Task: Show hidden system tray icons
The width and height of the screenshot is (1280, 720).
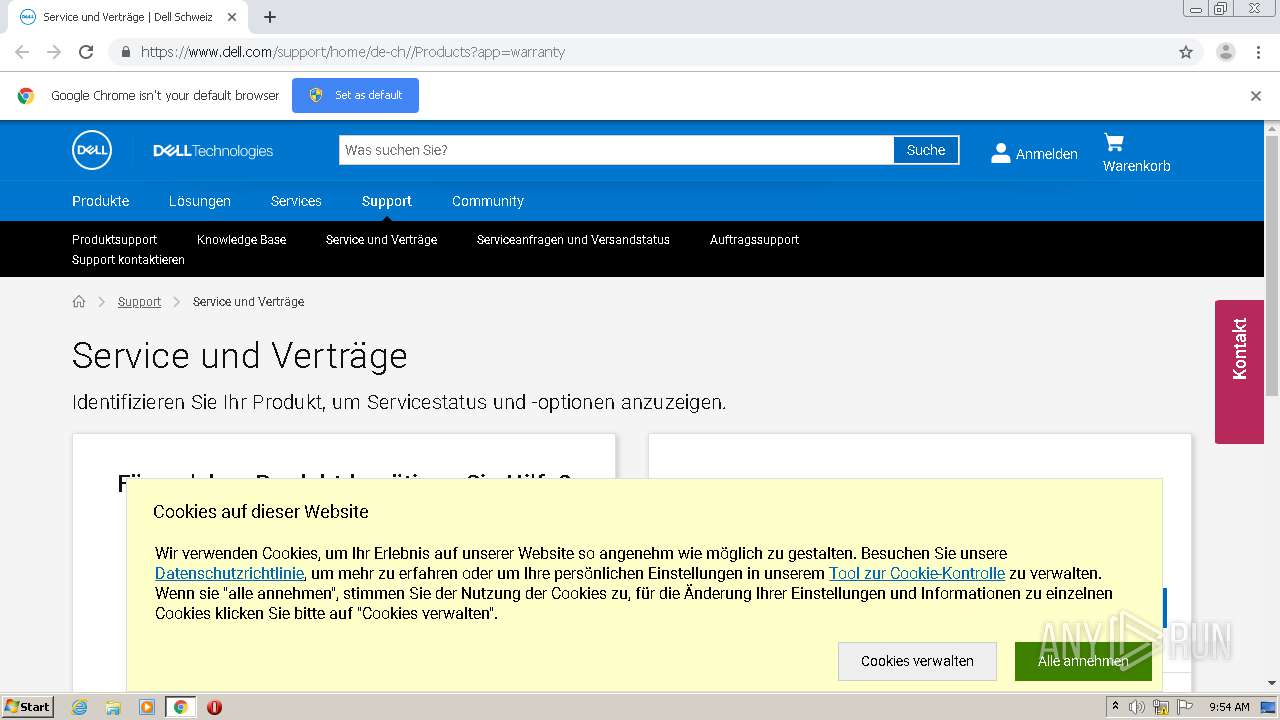Action: tap(1115, 707)
